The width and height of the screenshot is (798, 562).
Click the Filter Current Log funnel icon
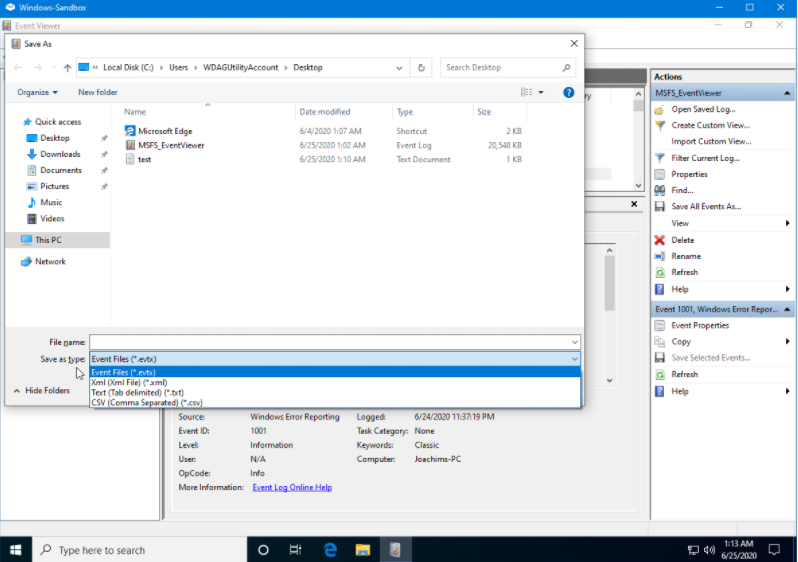[660, 158]
